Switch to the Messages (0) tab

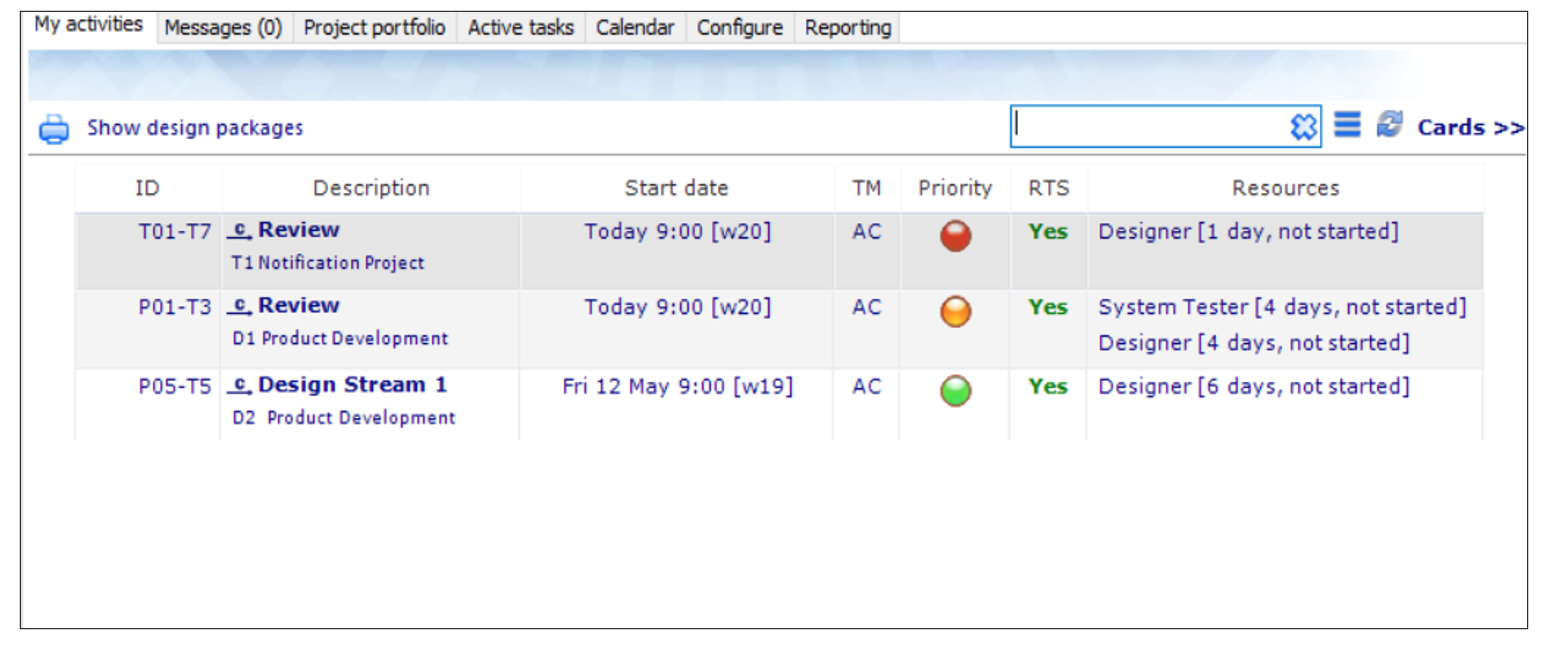223,28
